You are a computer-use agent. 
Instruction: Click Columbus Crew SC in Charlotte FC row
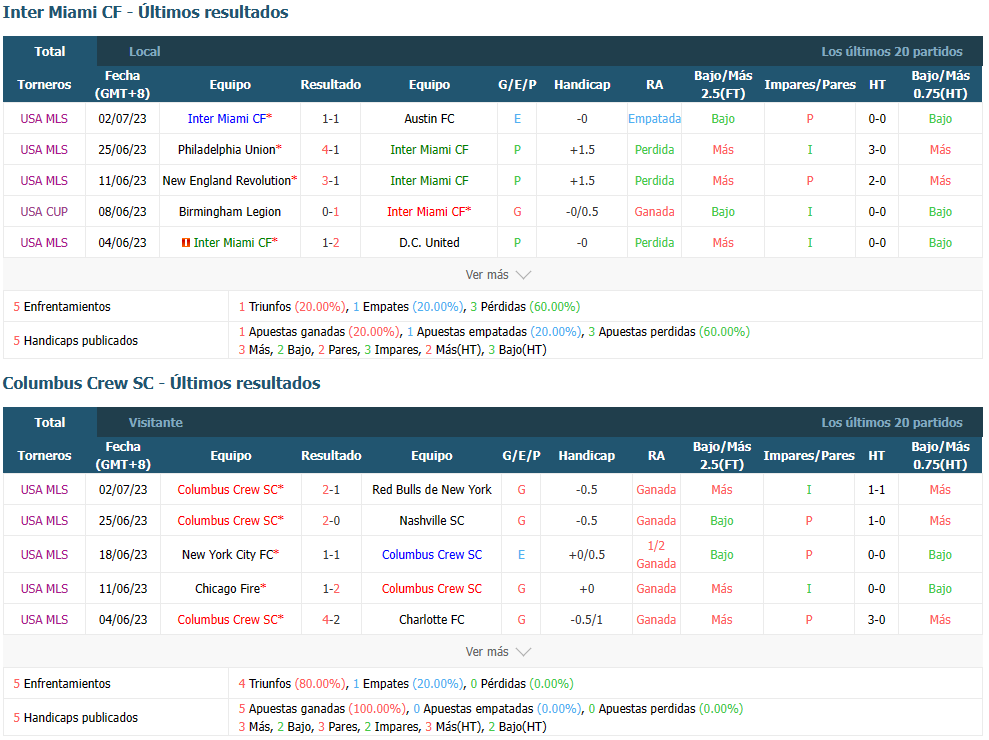230,620
